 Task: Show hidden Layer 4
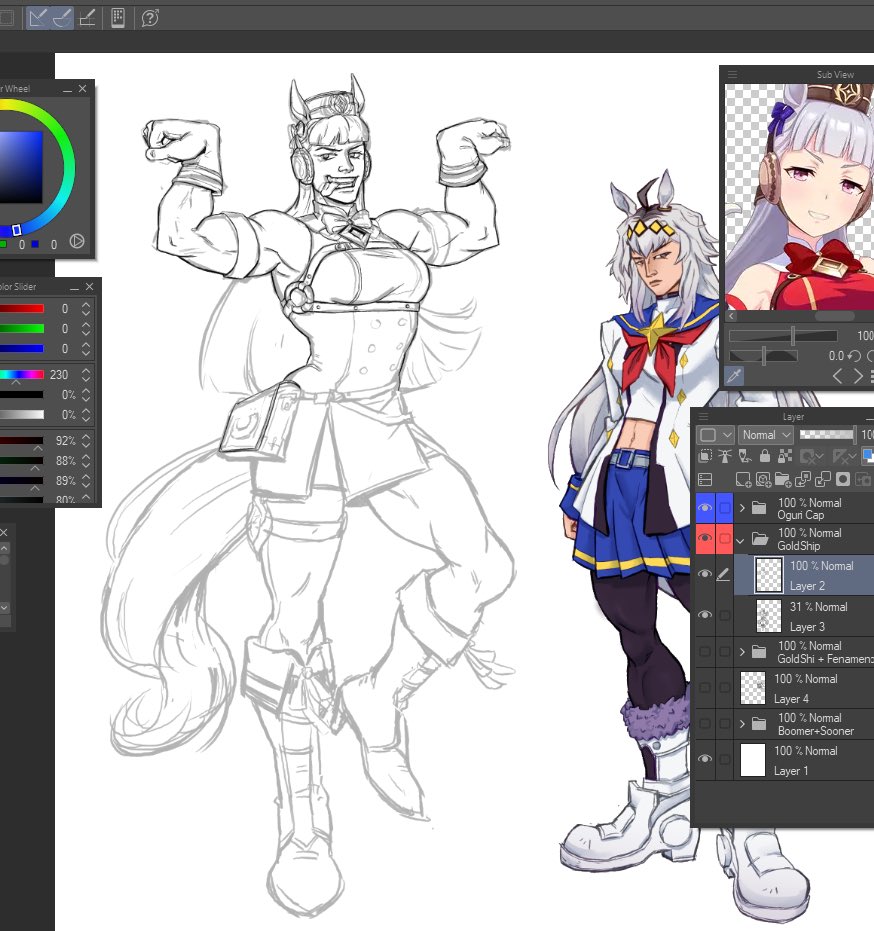[x=705, y=687]
